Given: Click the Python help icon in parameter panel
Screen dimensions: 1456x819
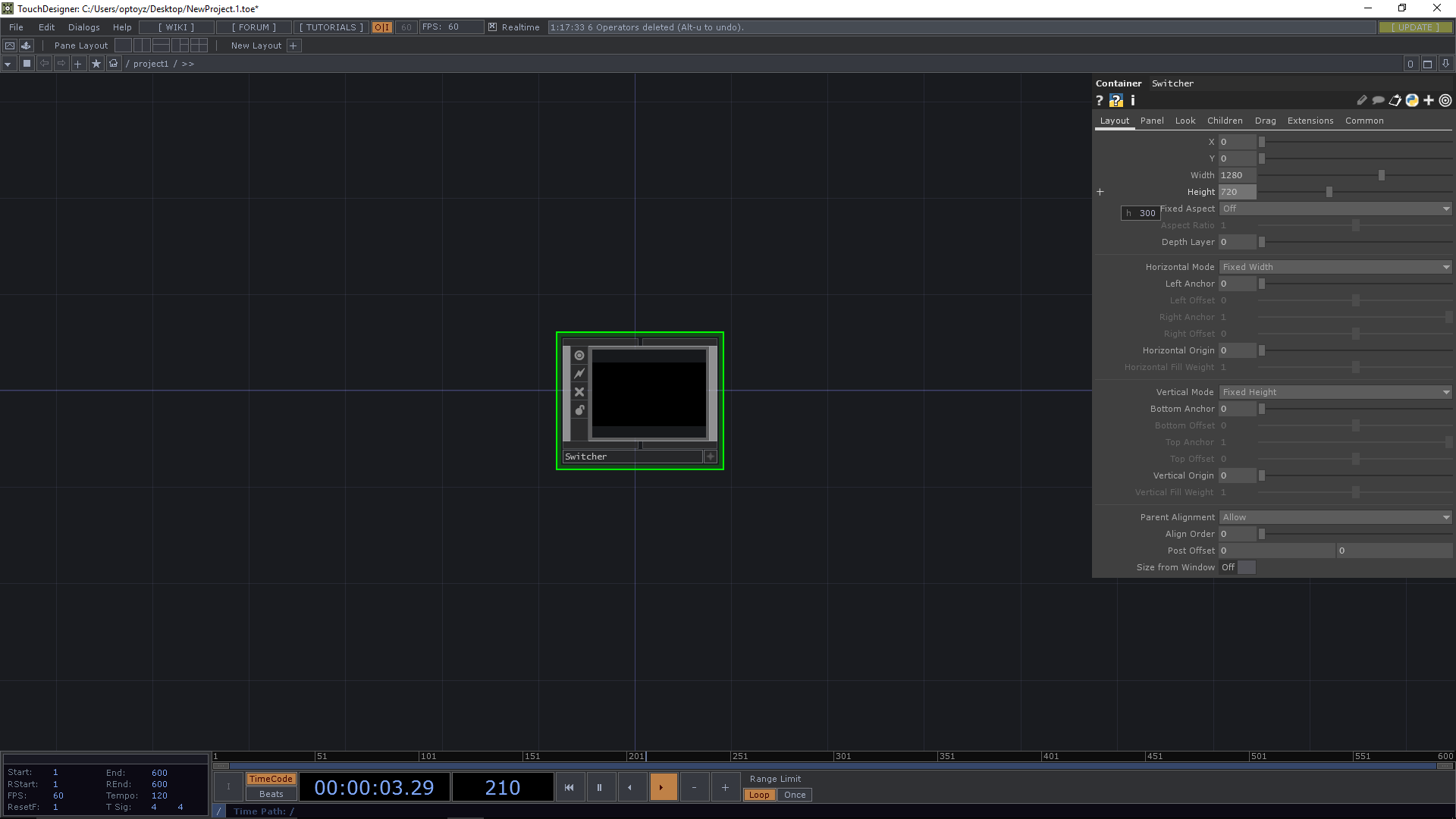Looking at the screenshot, I should 1116,100.
